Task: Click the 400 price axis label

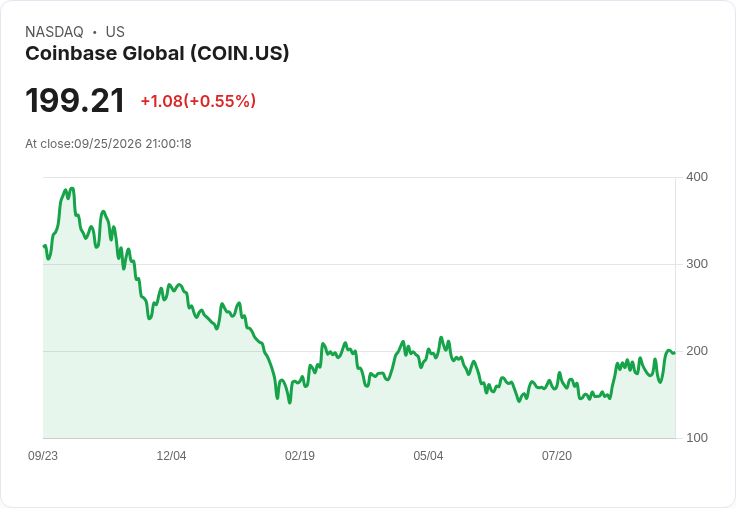Action: pyautogui.click(x=697, y=177)
